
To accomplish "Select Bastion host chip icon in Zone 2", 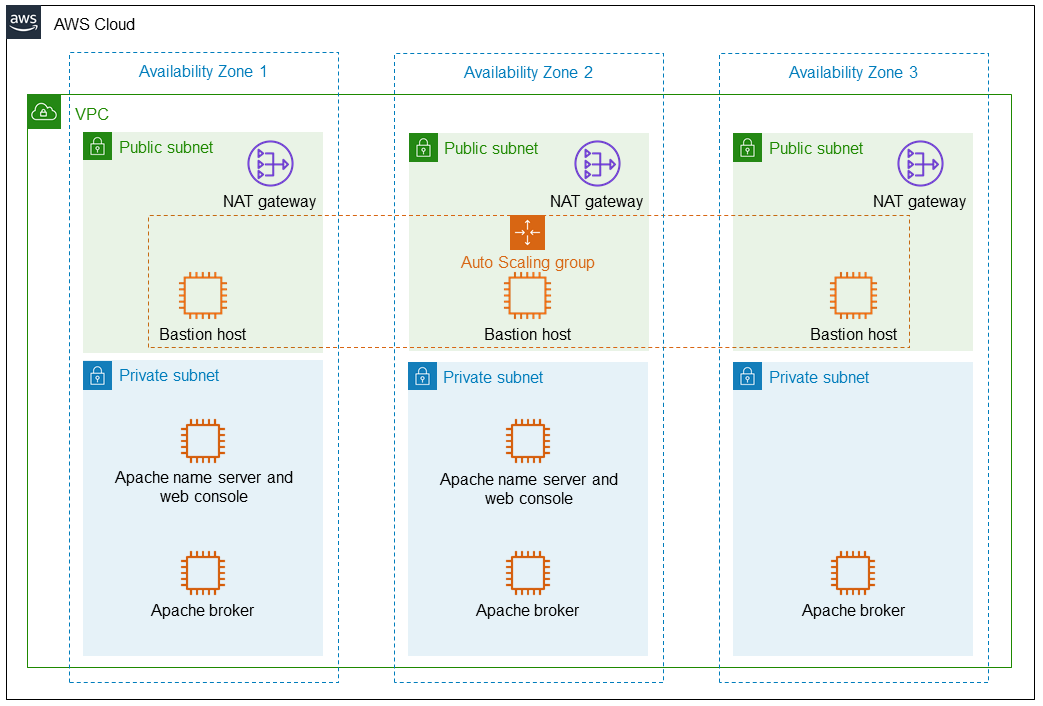I will click(x=527, y=295).
